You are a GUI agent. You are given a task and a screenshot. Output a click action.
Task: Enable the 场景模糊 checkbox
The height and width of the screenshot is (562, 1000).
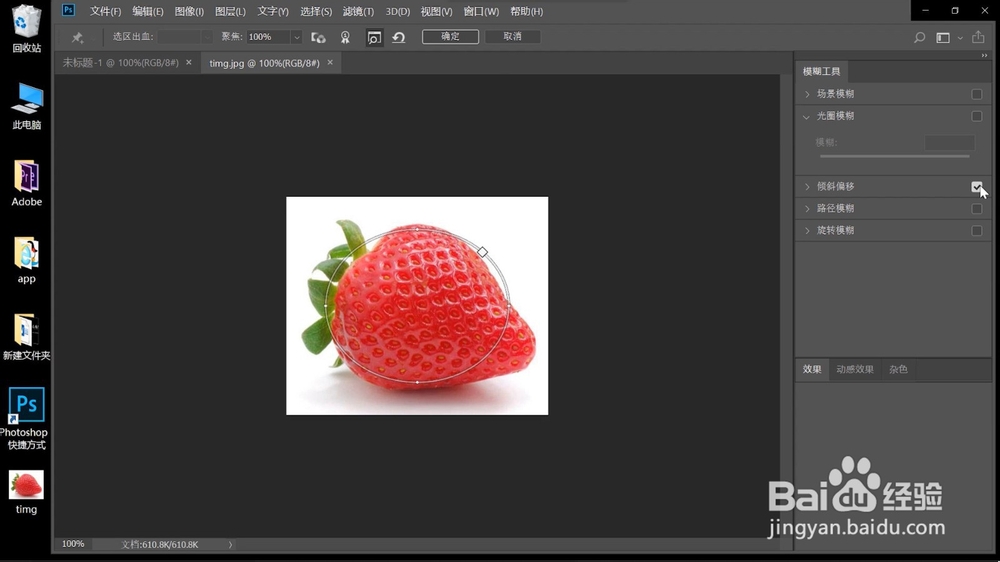976,94
